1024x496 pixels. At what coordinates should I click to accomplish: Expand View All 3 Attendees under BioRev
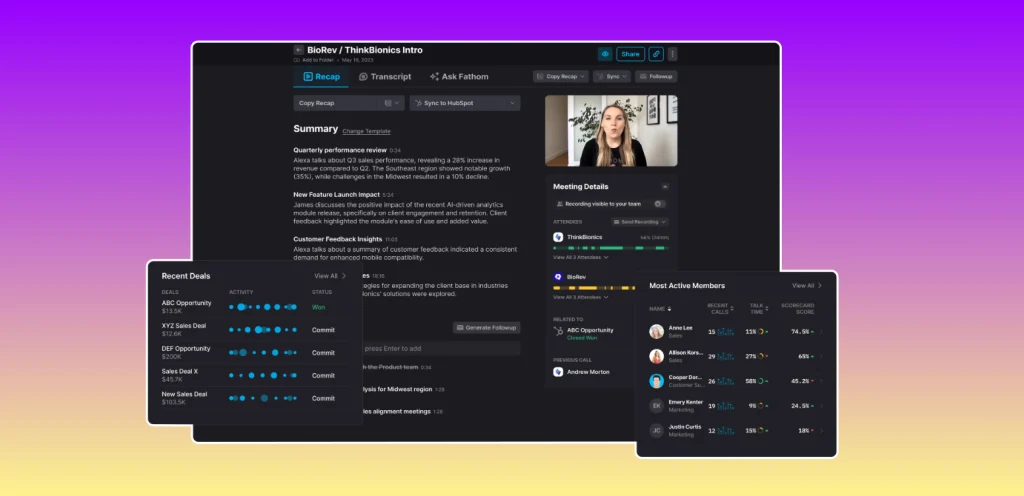581,297
